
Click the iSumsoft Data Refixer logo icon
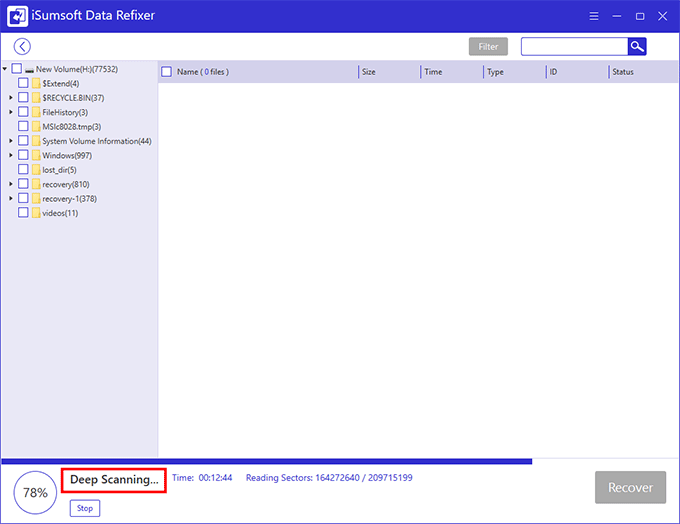[x=17, y=16]
